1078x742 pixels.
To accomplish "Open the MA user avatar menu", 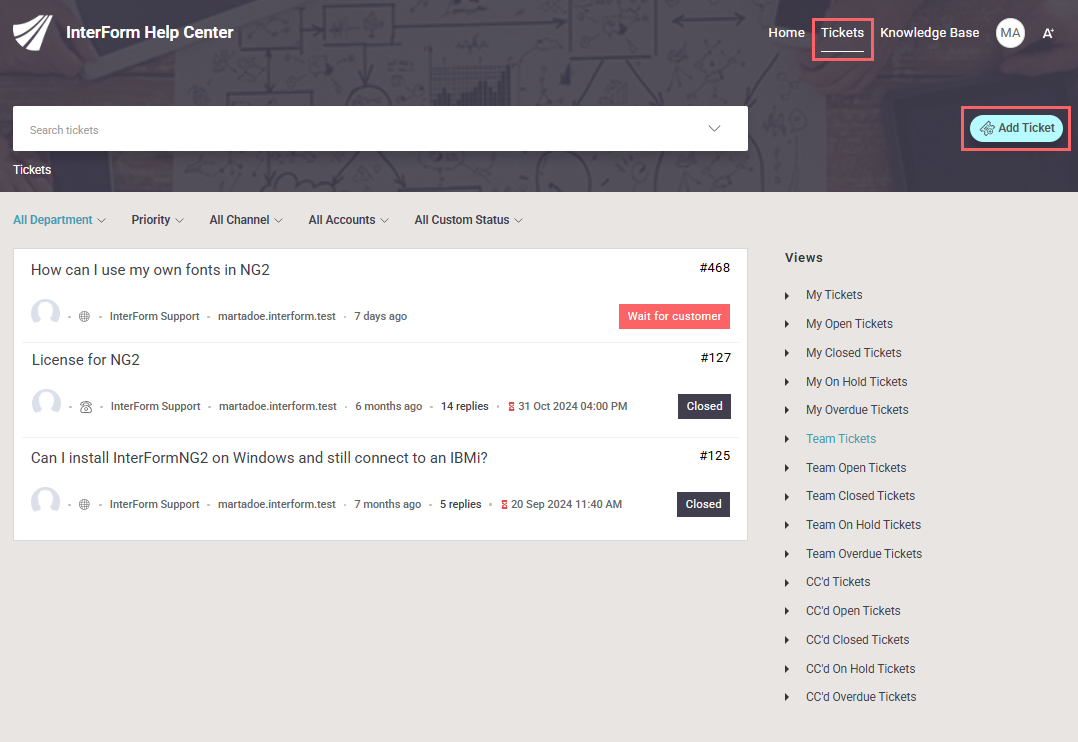I will 1010,33.
